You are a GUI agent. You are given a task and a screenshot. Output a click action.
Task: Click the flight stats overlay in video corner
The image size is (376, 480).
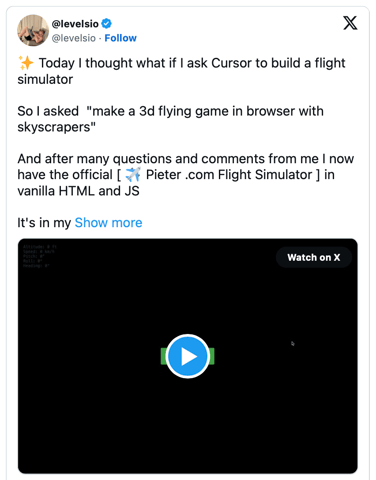(40, 256)
